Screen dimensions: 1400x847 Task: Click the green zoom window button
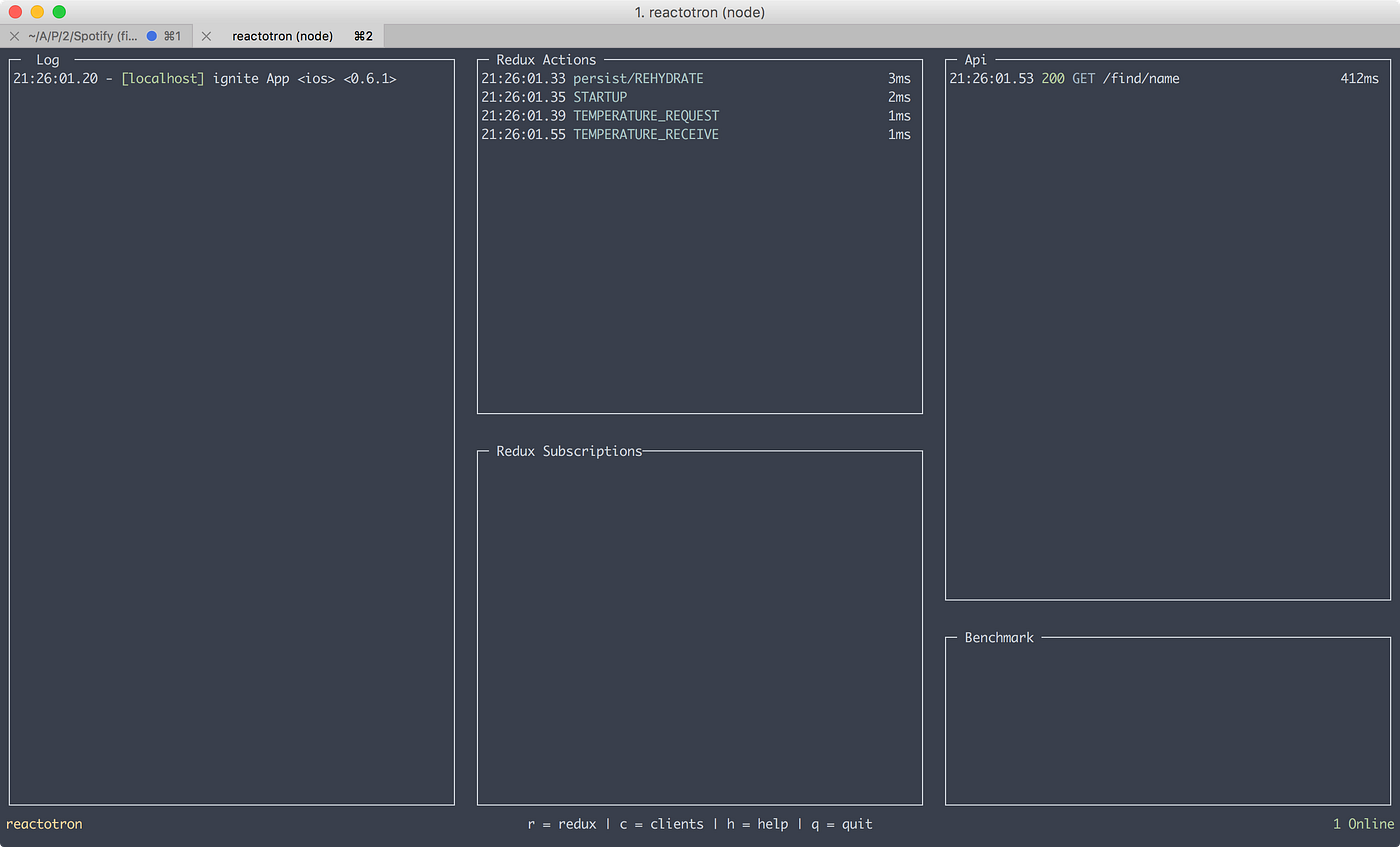click(59, 12)
